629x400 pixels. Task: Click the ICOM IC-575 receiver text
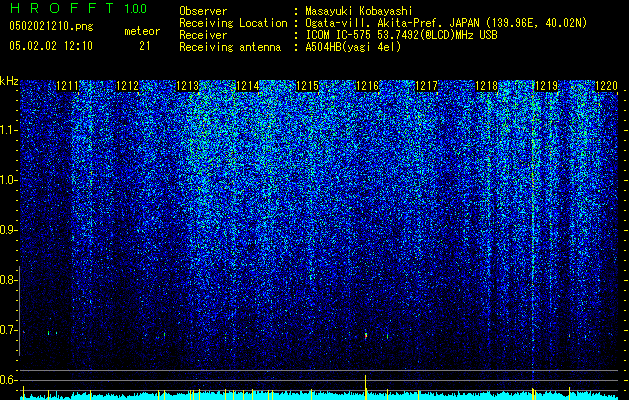coord(401,35)
